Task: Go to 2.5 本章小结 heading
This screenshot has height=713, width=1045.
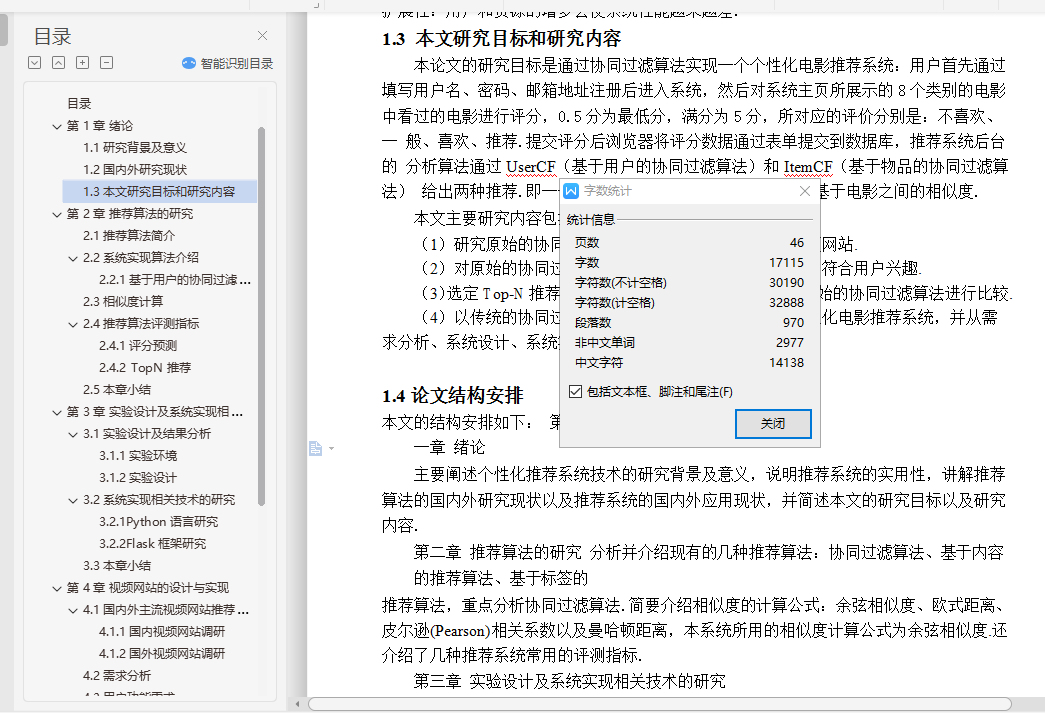Action: tap(117, 389)
